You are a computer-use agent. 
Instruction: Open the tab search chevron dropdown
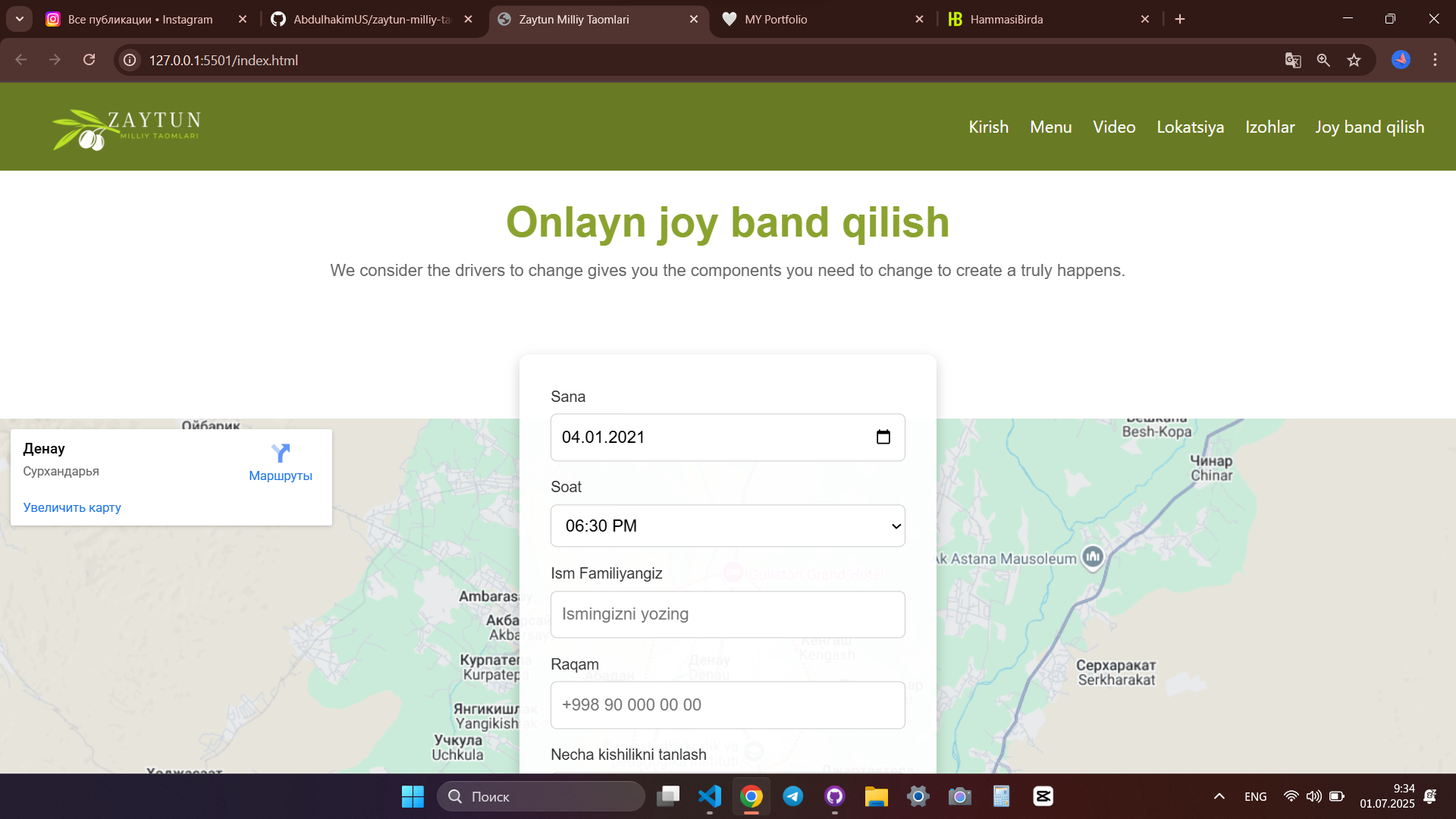click(20, 19)
